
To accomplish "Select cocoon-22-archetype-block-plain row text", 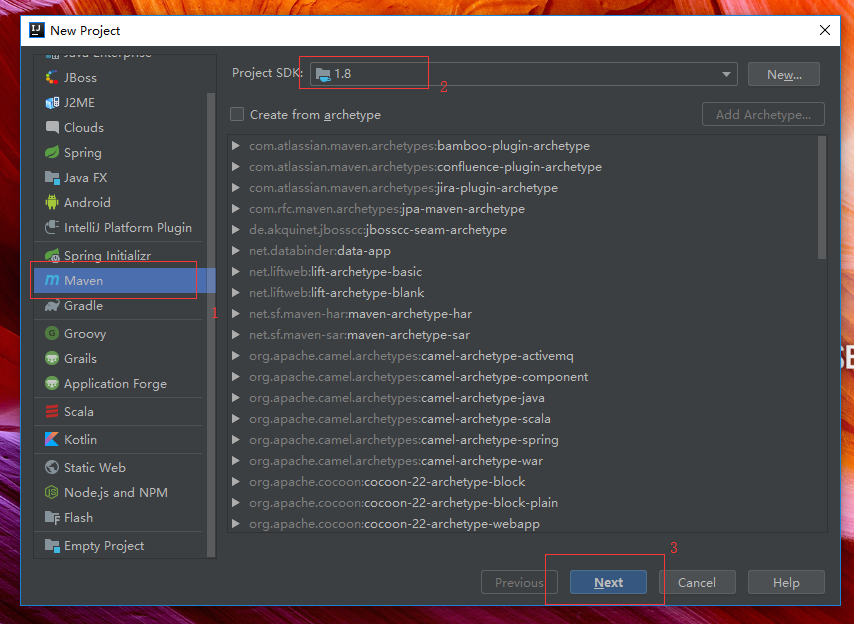I will pyautogui.click(x=404, y=503).
